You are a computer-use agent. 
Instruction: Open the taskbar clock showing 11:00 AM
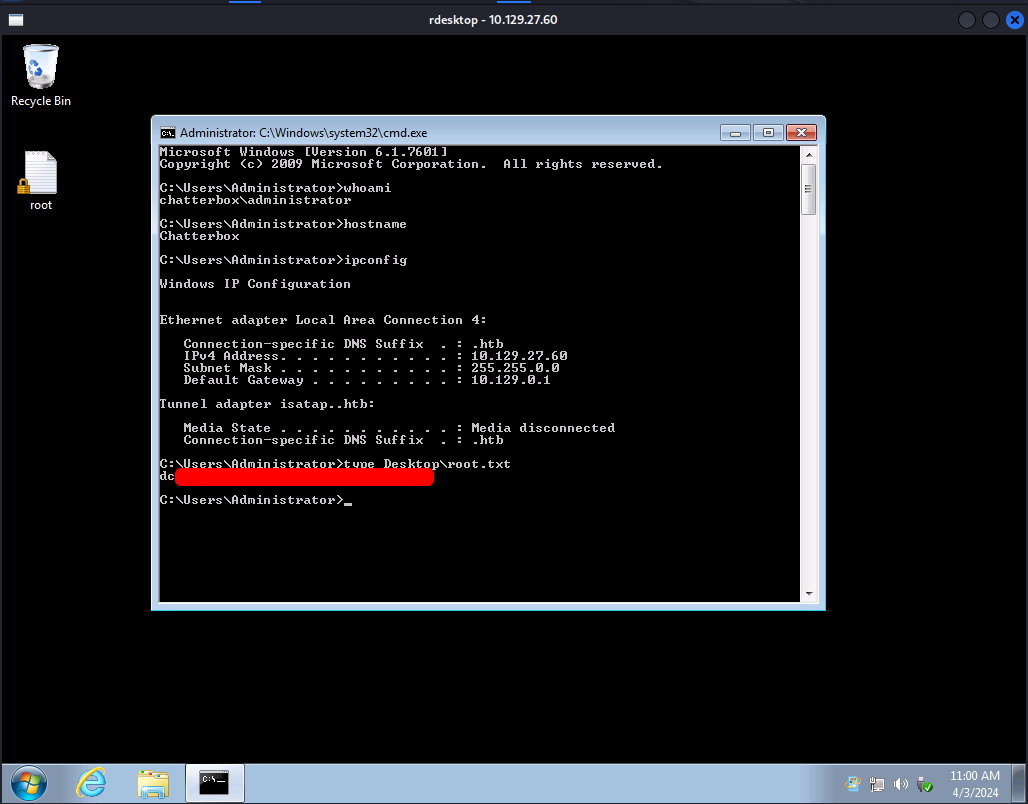tap(974, 783)
